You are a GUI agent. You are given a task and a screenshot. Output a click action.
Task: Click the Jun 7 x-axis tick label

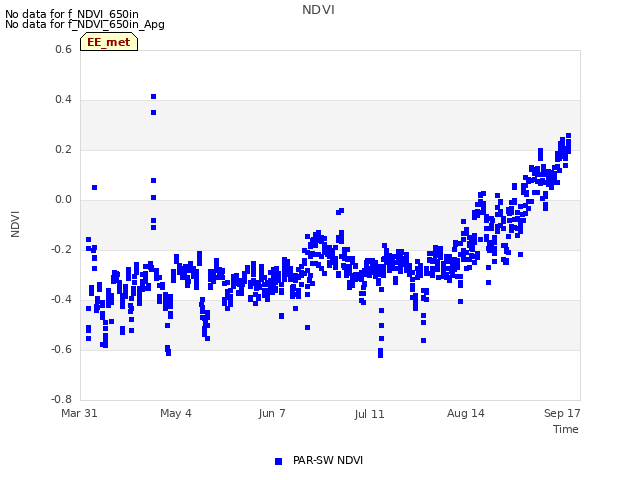click(272, 413)
